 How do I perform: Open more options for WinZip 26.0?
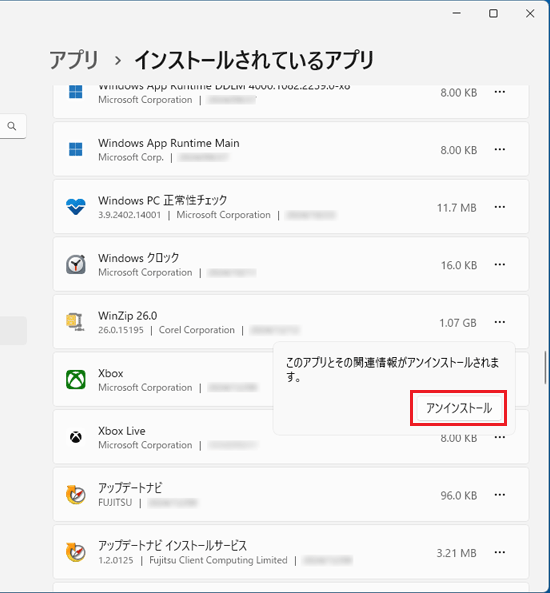pos(500,322)
